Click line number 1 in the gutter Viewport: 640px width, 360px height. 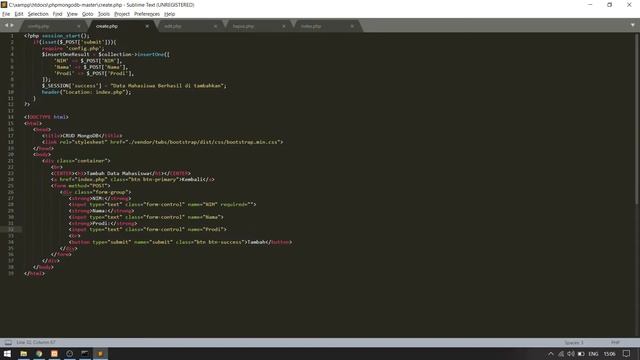click(12, 36)
